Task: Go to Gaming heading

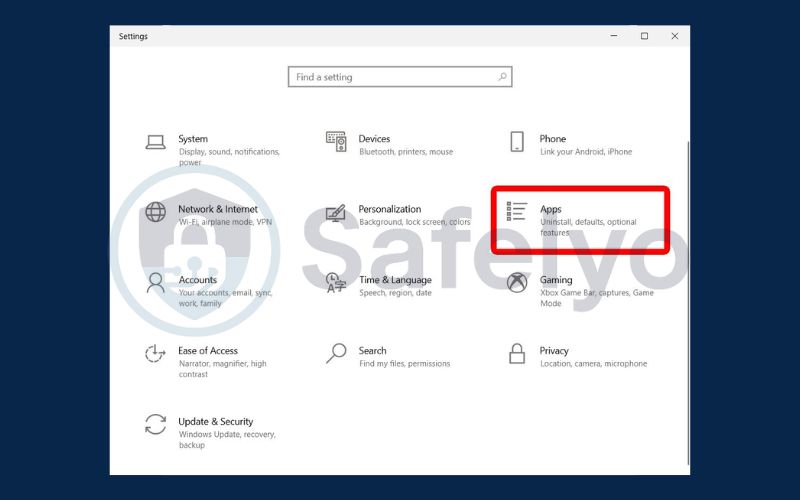Action: pyautogui.click(x=556, y=280)
